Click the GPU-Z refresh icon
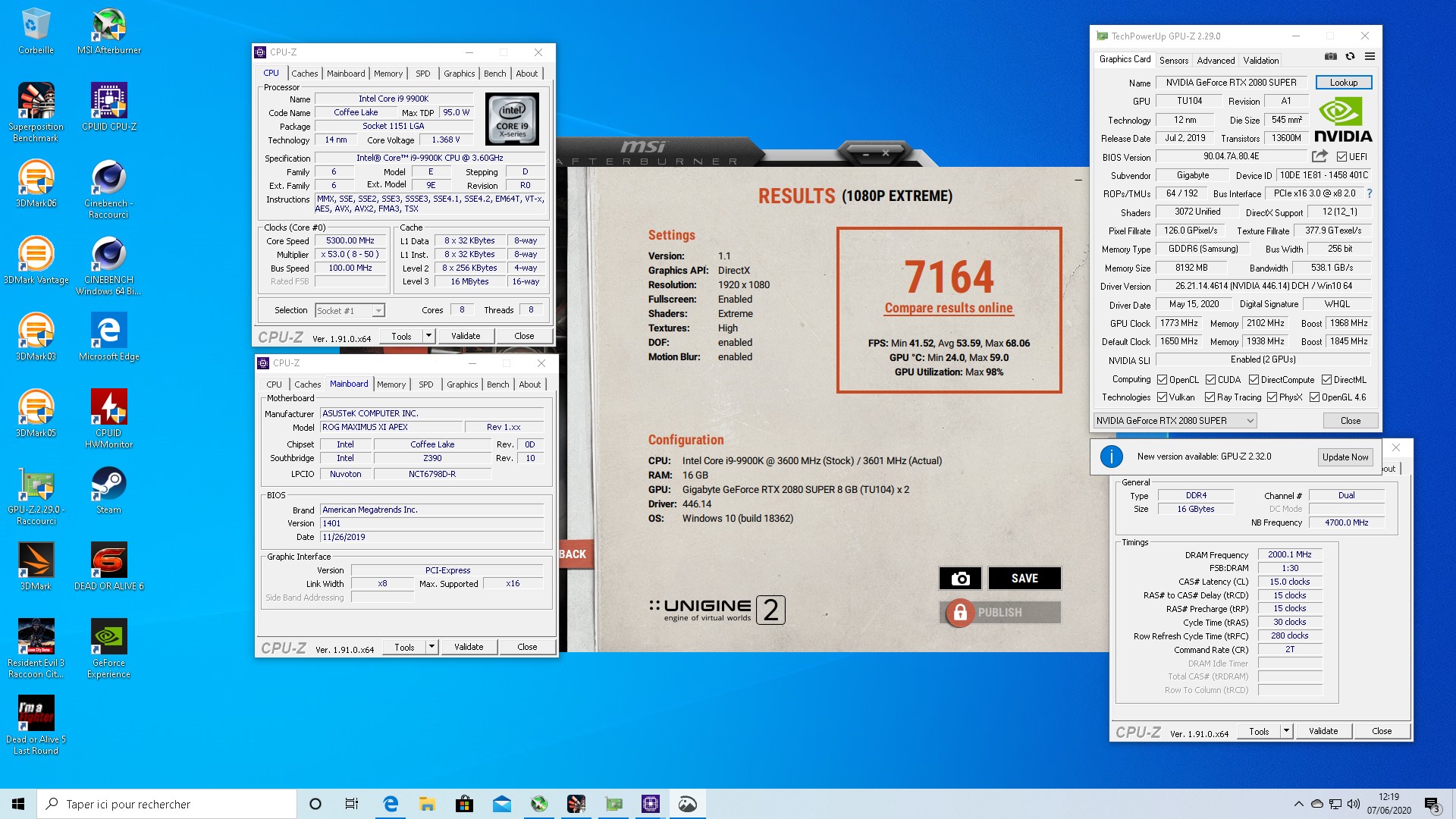The image size is (1456, 819). click(x=1350, y=56)
